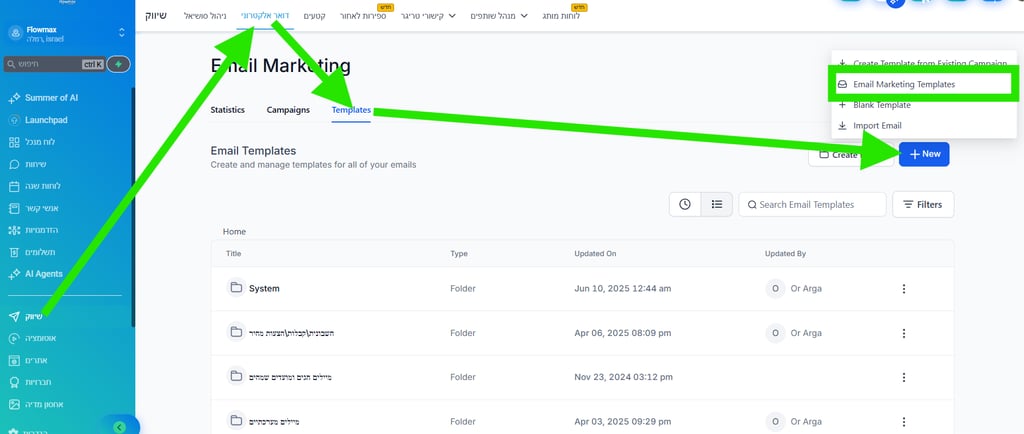
Task: Open row menu for Apr 06, 2025 folder
Action: [904, 333]
